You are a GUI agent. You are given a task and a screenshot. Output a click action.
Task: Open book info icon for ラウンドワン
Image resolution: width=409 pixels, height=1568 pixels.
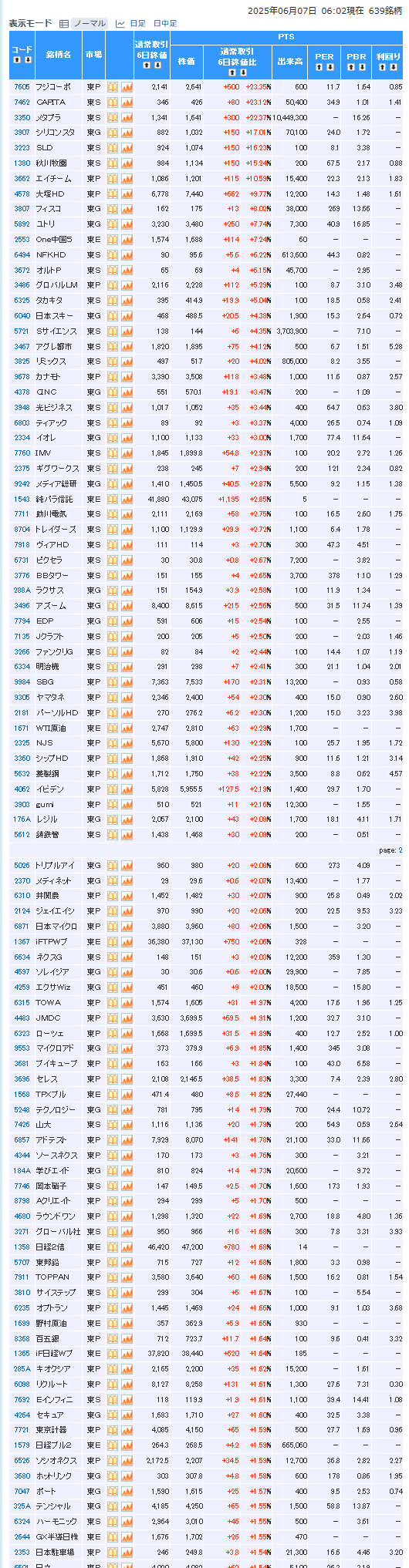tap(113, 1216)
